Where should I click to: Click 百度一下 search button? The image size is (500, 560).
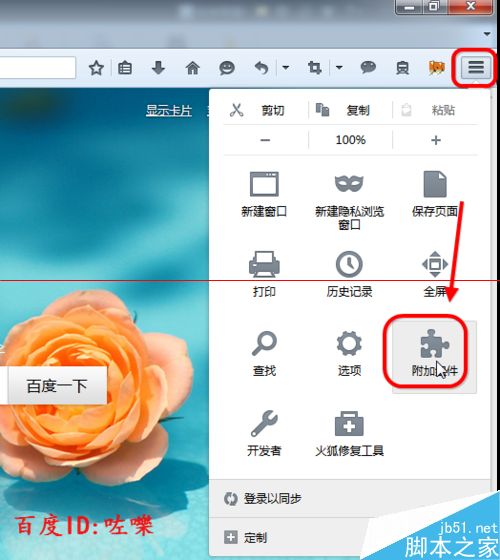pyautogui.click(x=57, y=385)
